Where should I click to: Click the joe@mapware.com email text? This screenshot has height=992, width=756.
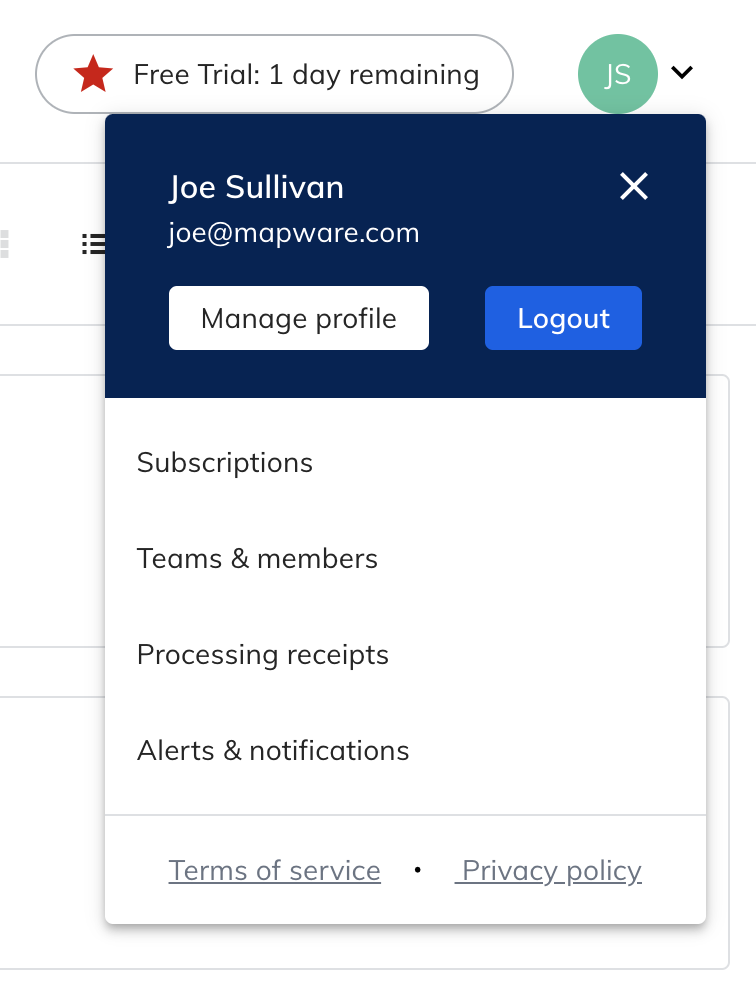point(293,233)
